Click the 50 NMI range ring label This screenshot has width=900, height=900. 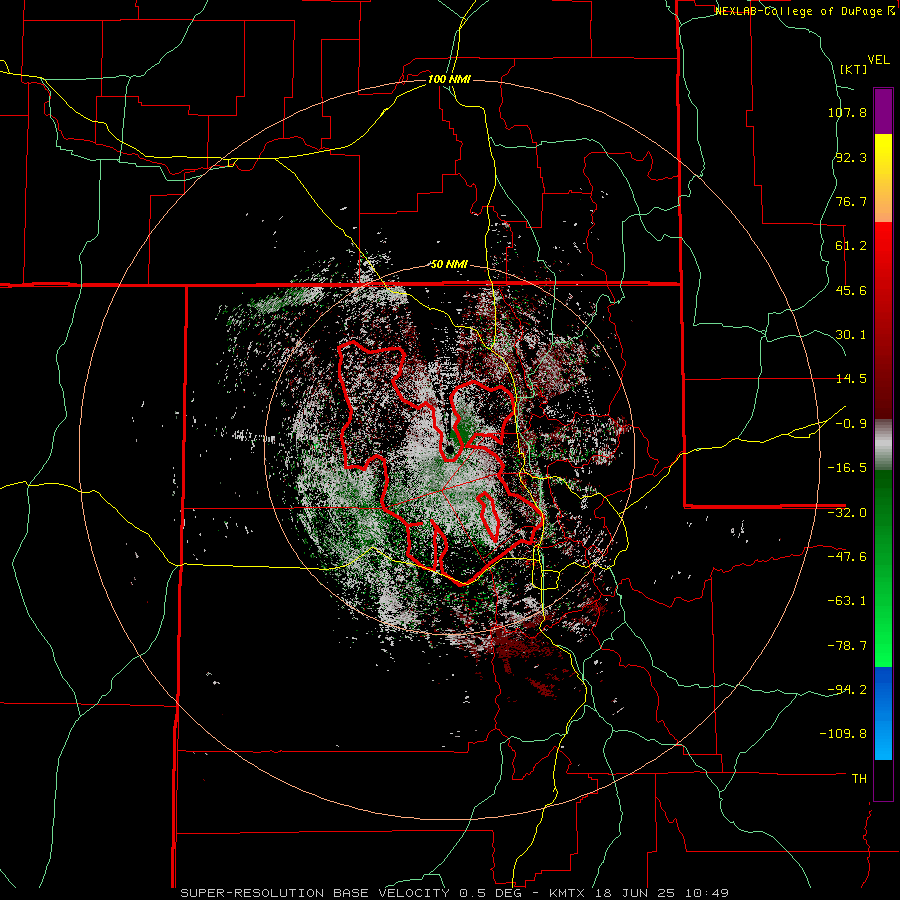(449, 264)
